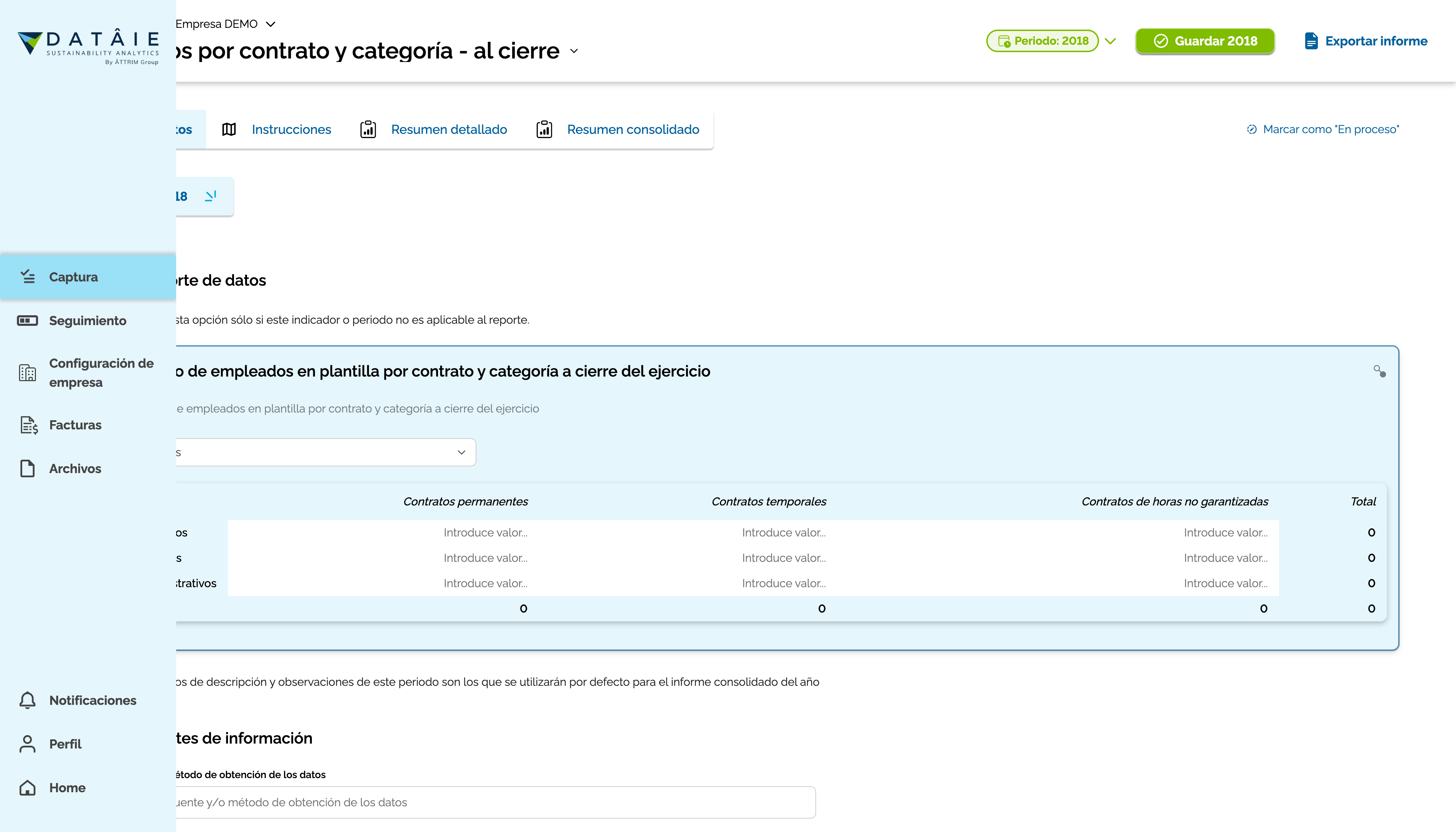The image size is (1456, 832).
Task: Expand the indicator title dropdown chevron
Action: click(574, 51)
